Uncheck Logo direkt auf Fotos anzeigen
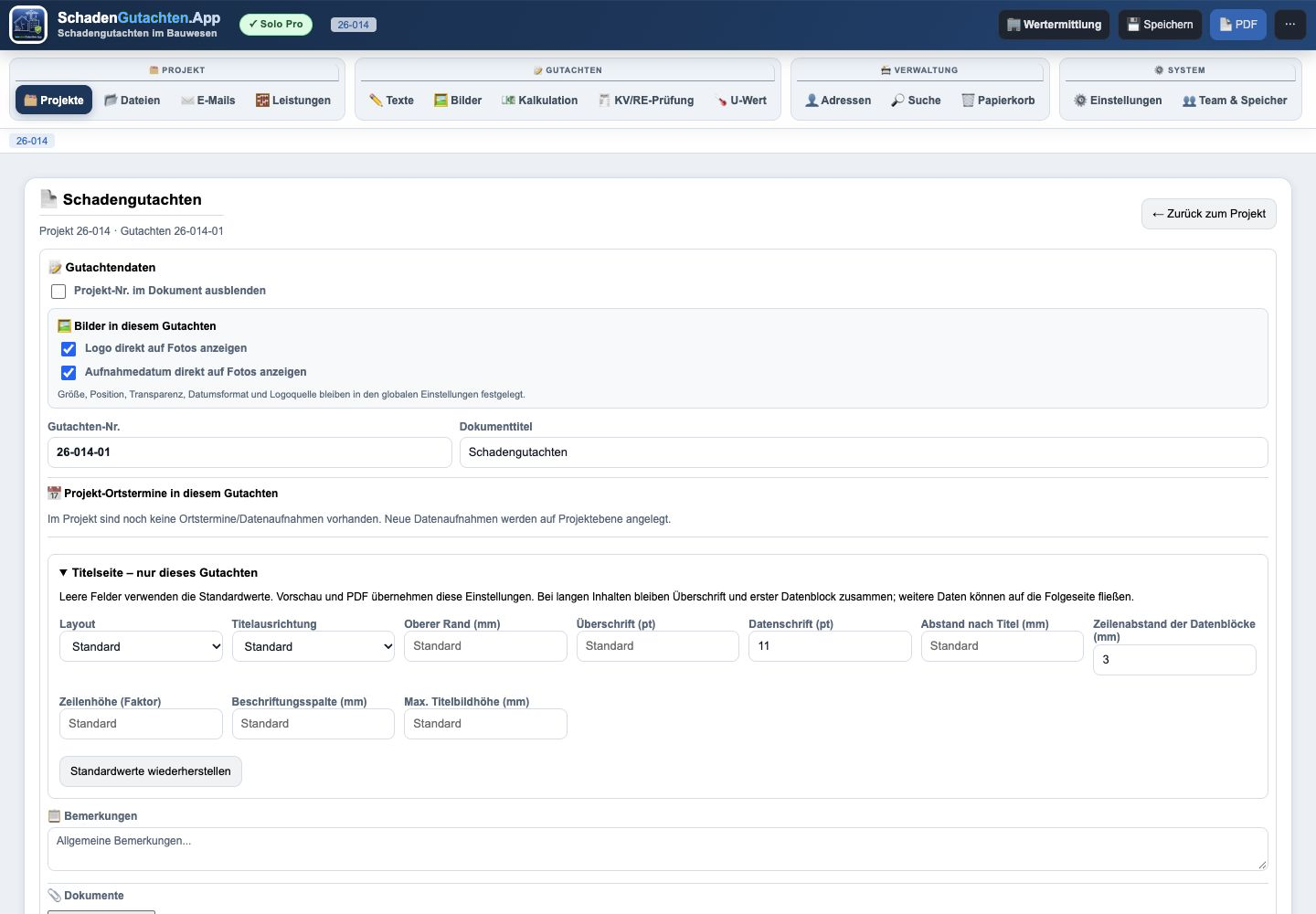Viewport: 1316px width, 914px height. click(x=69, y=349)
